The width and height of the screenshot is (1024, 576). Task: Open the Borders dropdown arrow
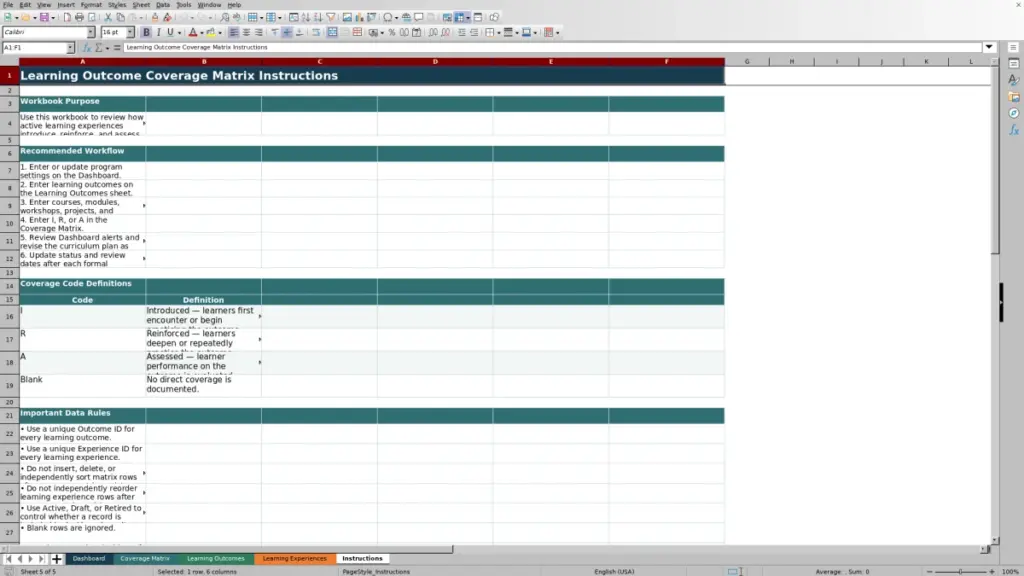coord(499,32)
